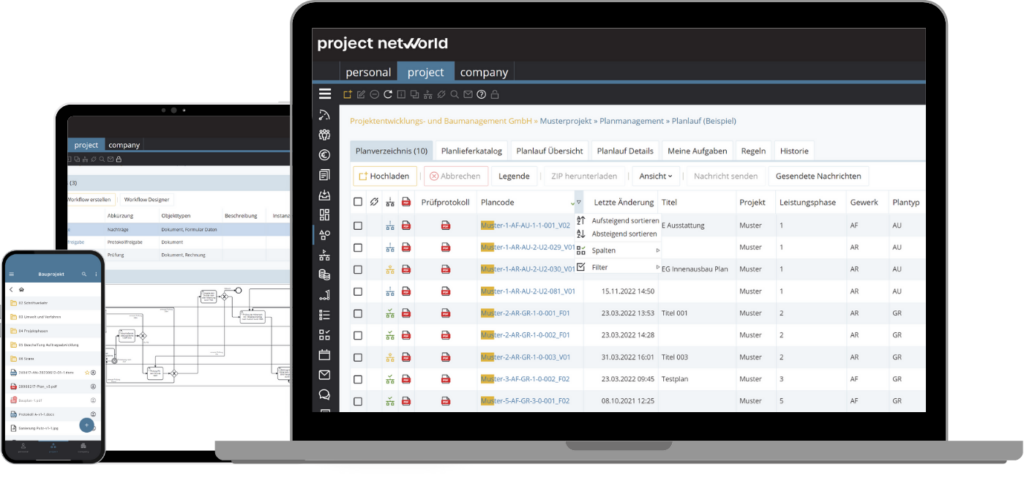1024x478 pixels.
Task: Tap the back arrow on the phone
Action: 12,289
